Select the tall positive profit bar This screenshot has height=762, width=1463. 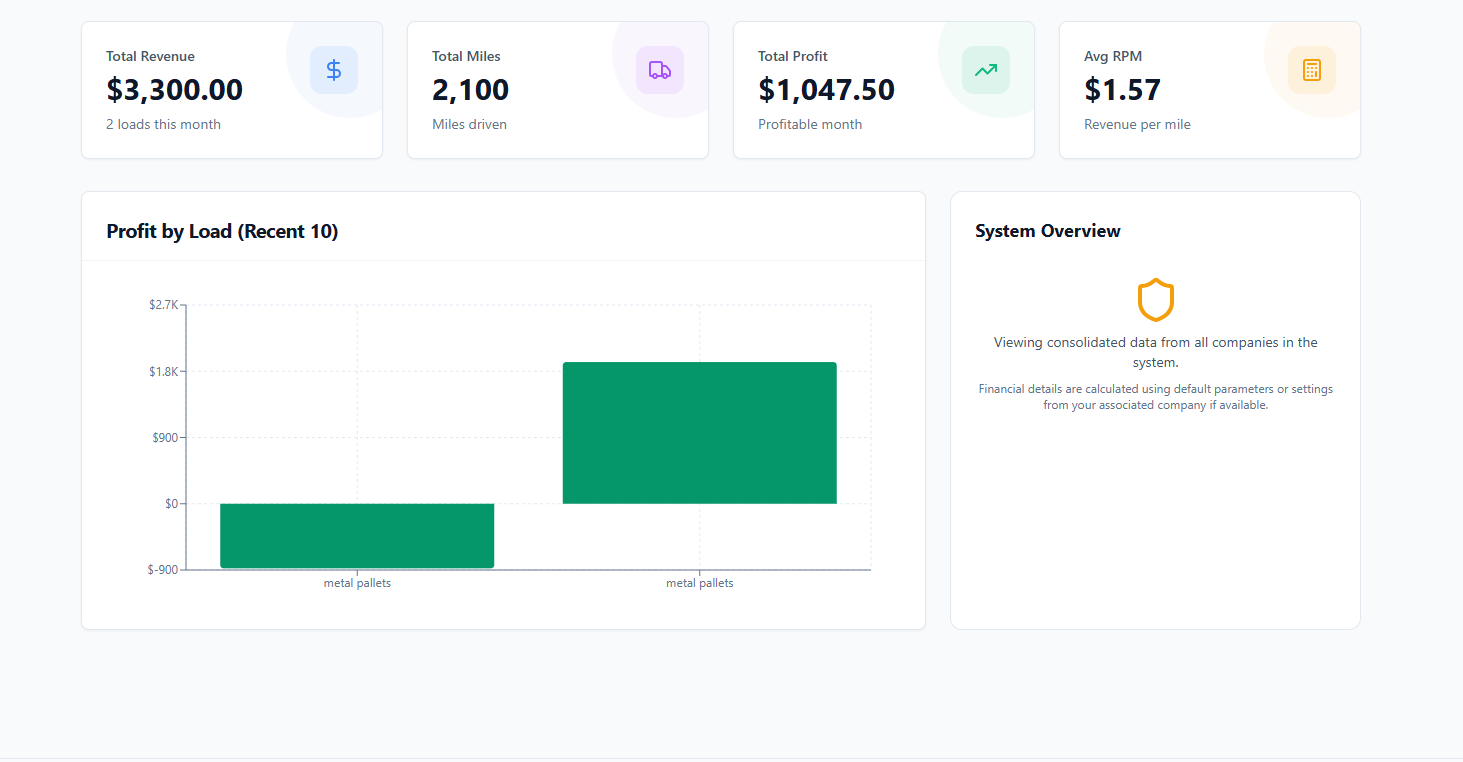(700, 433)
